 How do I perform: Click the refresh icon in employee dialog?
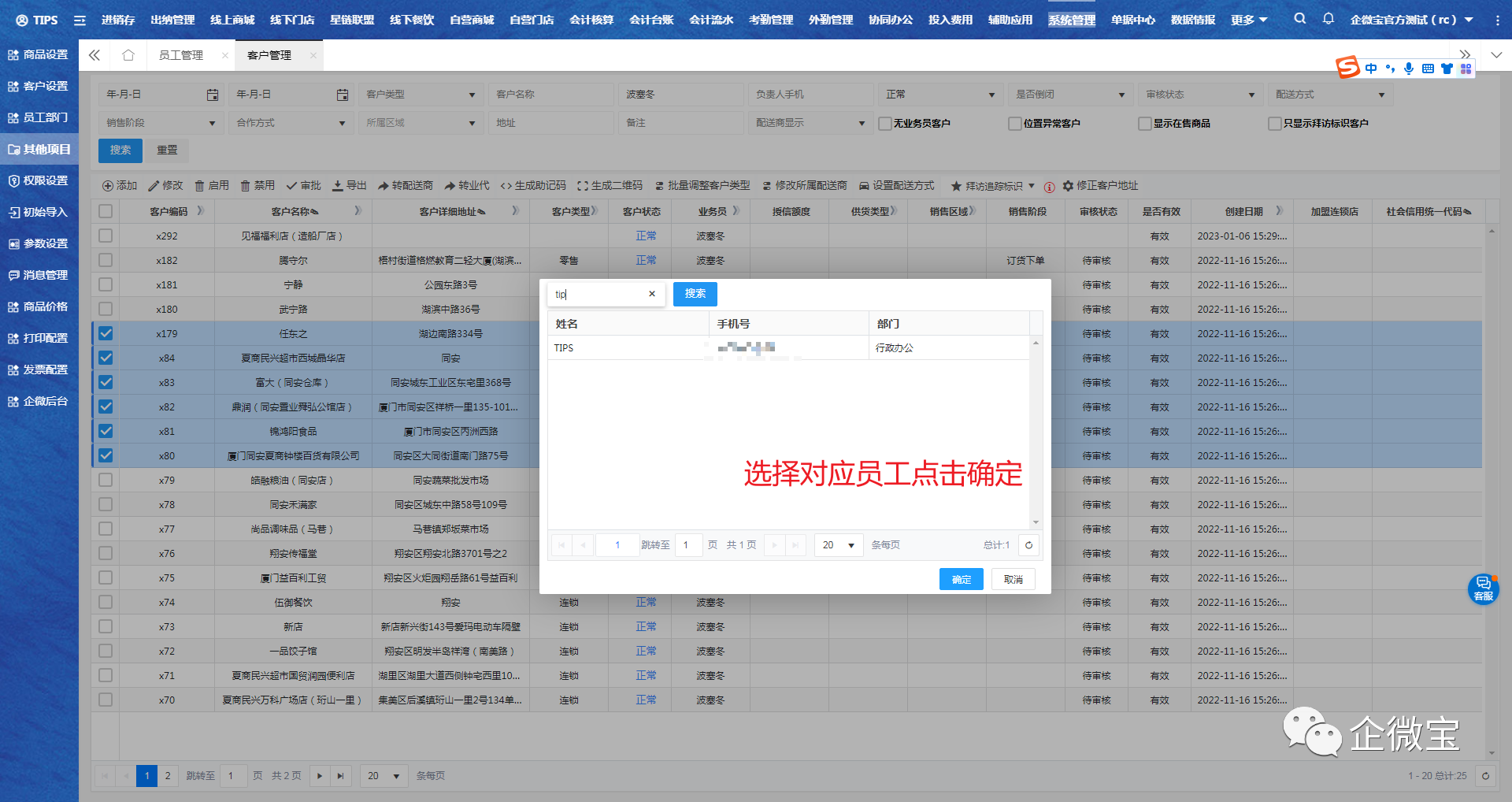pyautogui.click(x=1028, y=545)
